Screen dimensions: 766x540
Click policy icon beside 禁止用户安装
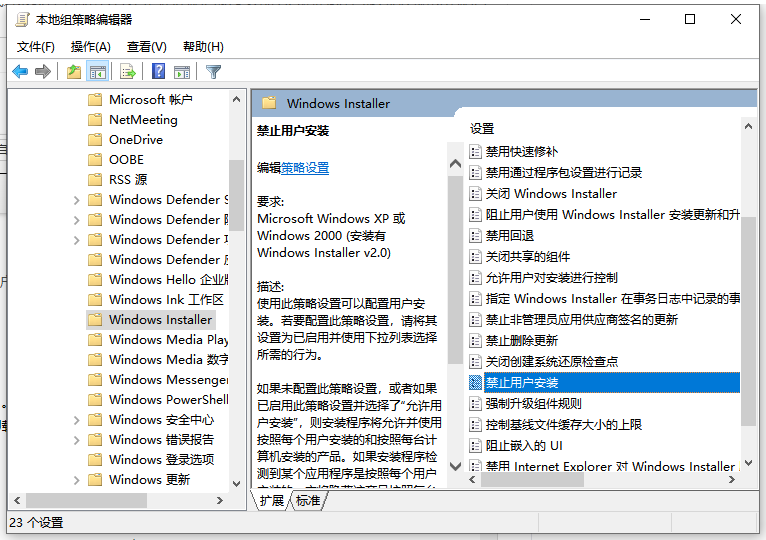475,383
